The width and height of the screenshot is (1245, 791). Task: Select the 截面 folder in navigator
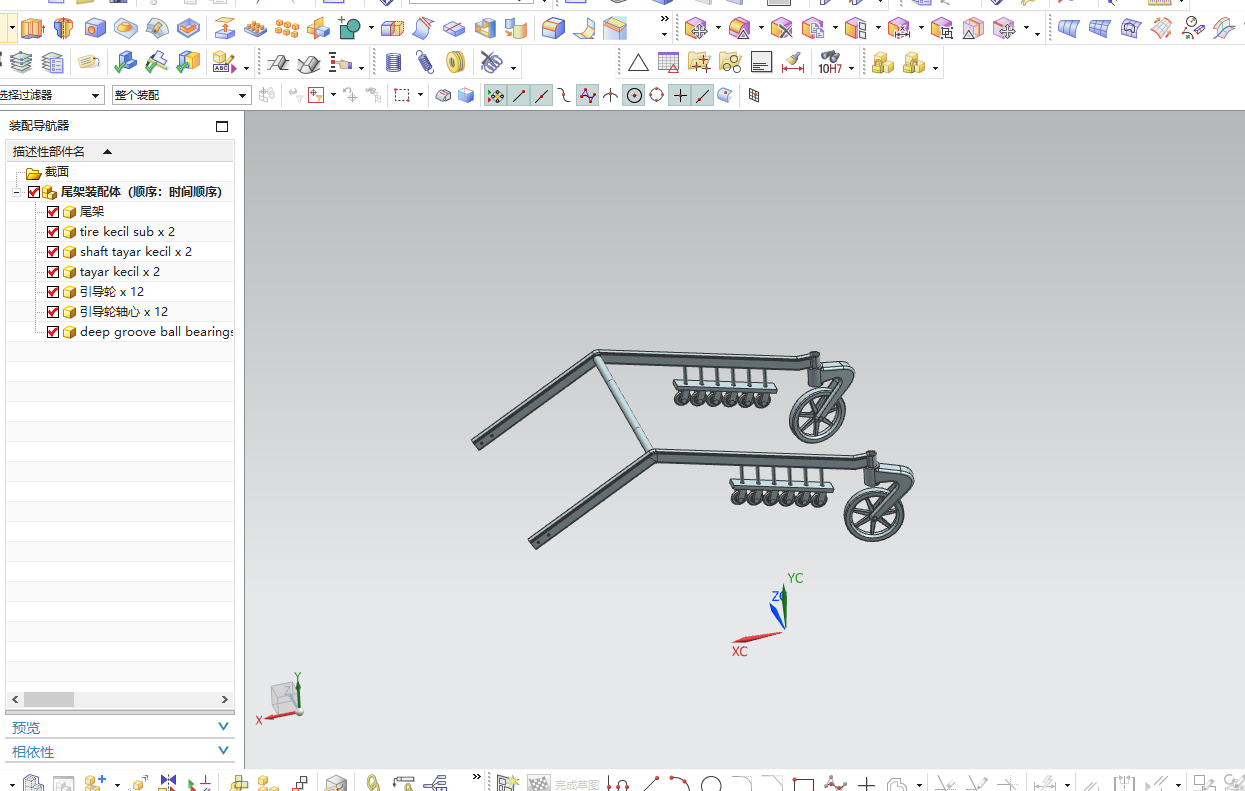[x=57, y=172]
